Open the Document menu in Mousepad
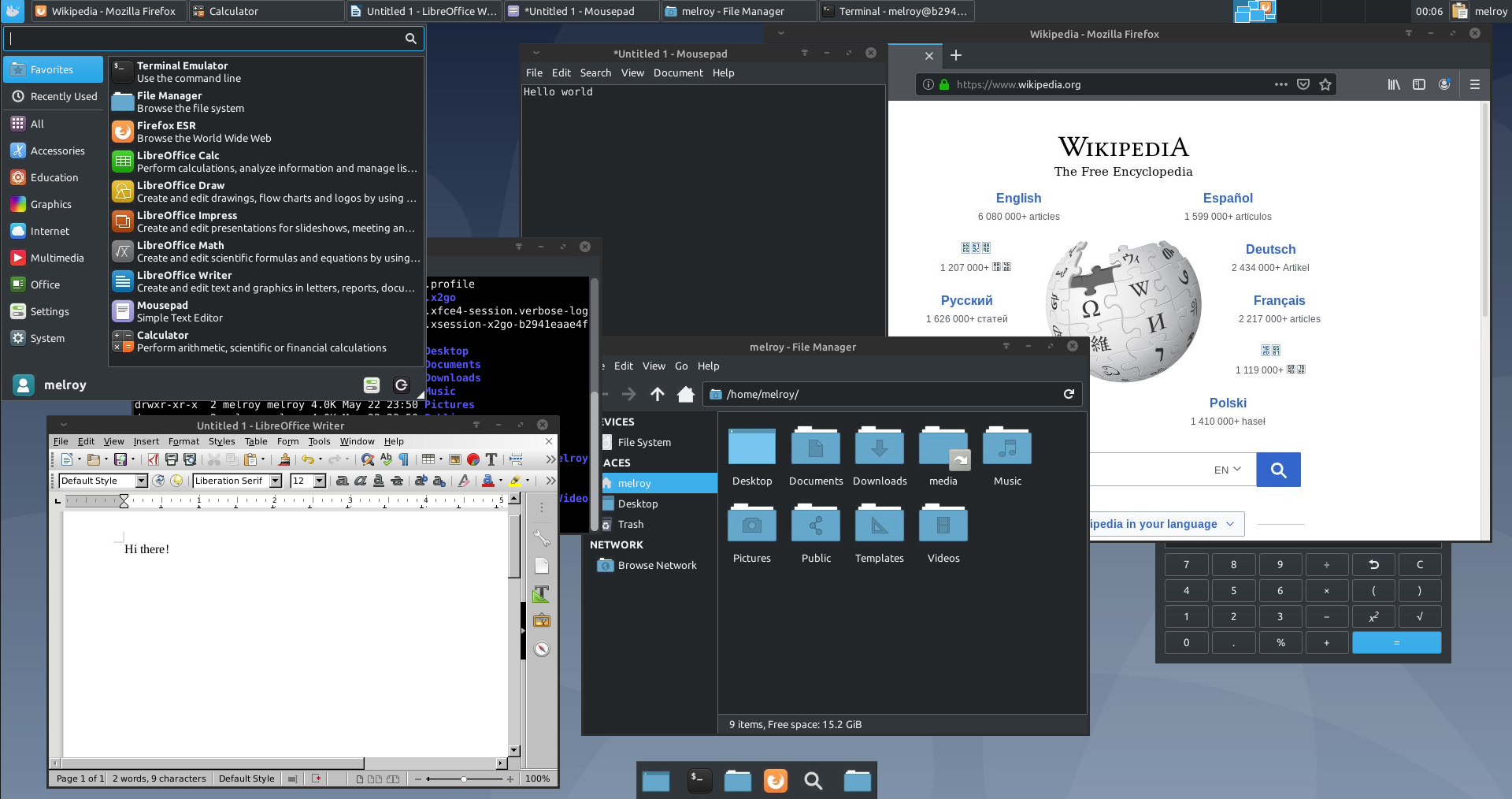Image resolution: width=1512 pixels, height=799 pixels. click(x=678, y=72)
